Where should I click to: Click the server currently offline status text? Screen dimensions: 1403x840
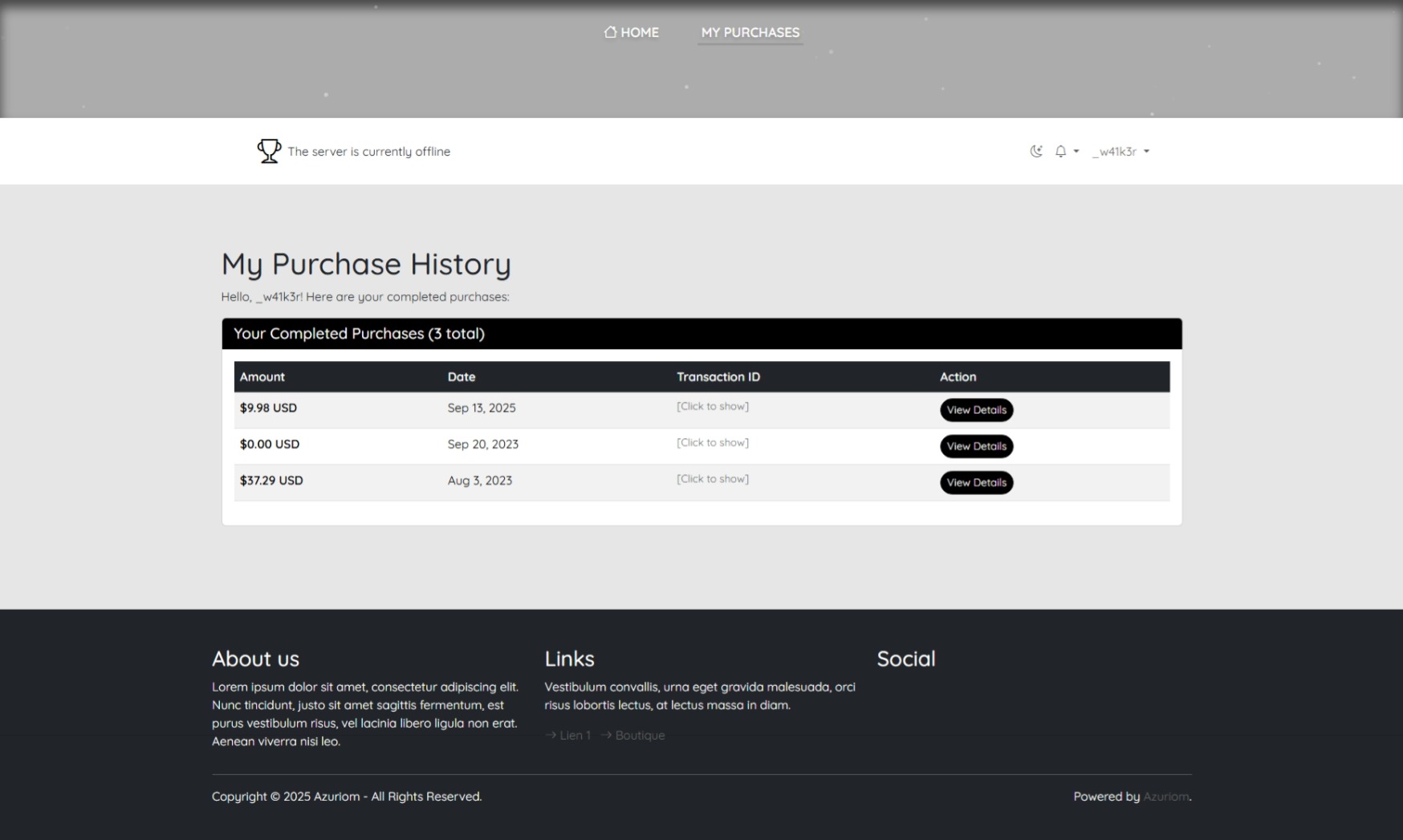click(x=368, y=152)
